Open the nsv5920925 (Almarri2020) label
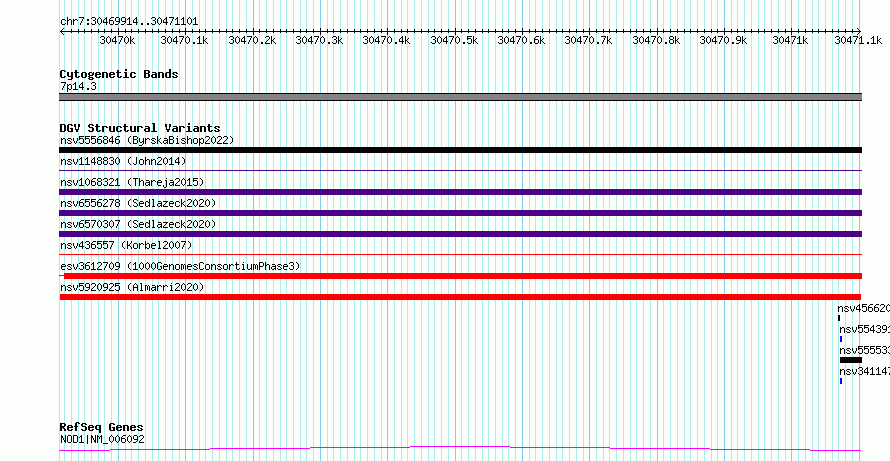 [132, 287]
